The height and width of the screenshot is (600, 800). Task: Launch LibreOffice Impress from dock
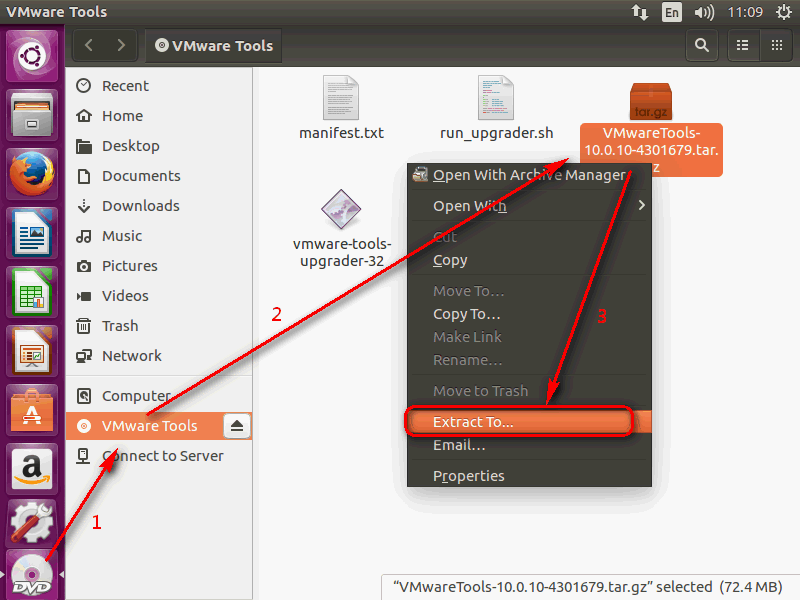pyautogui.click(x=32, y=352)
